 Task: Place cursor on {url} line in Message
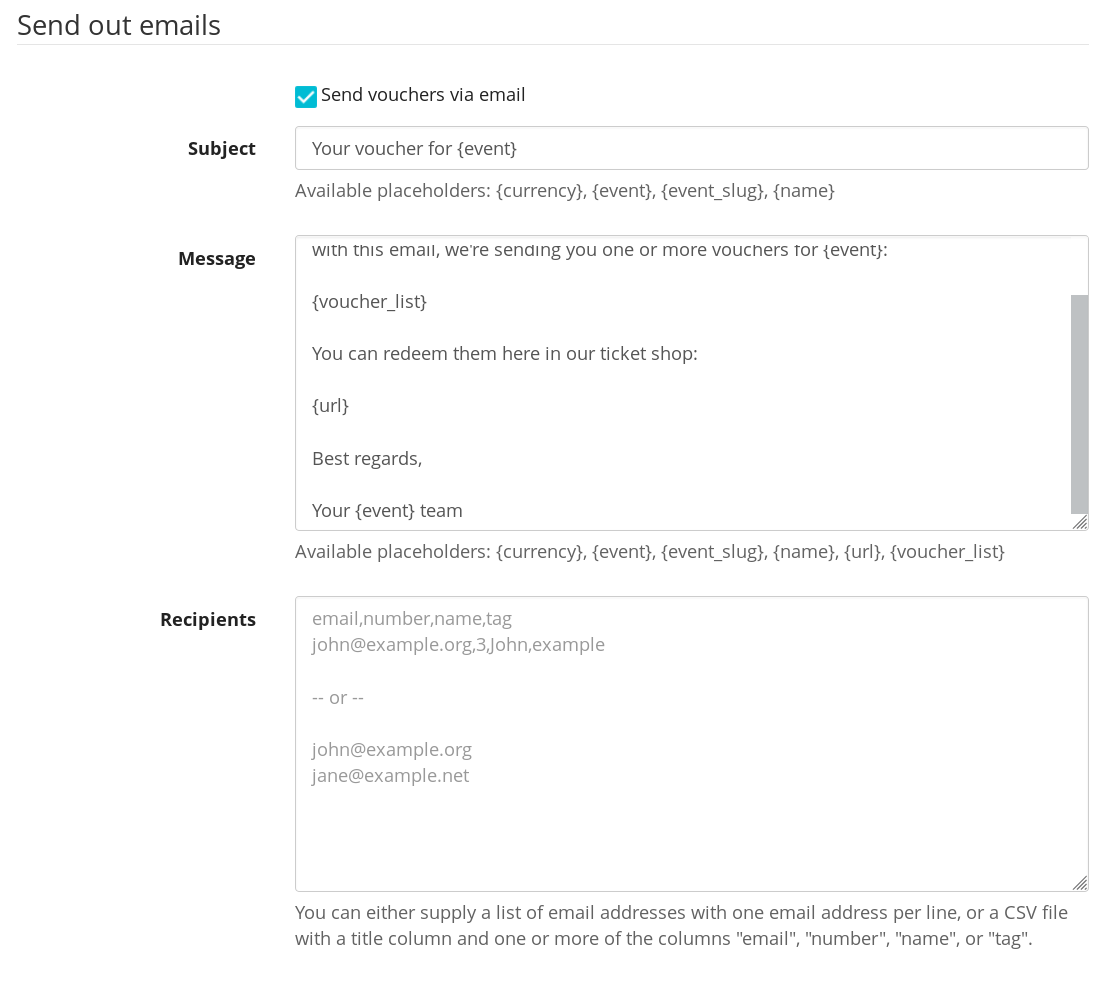[330, 406]
